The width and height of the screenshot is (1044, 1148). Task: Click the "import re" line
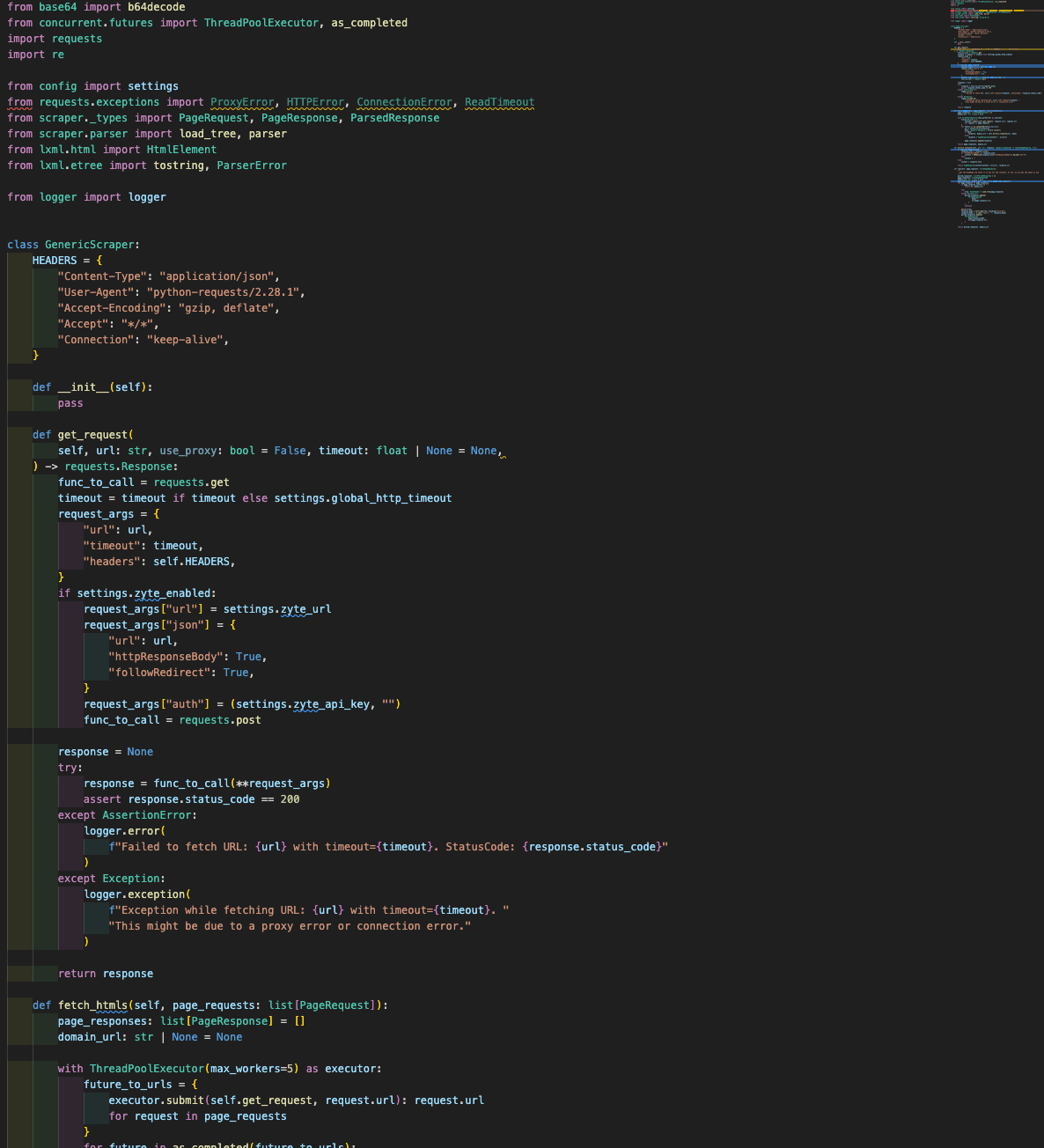pyautogui.click(x=35, y=55)
